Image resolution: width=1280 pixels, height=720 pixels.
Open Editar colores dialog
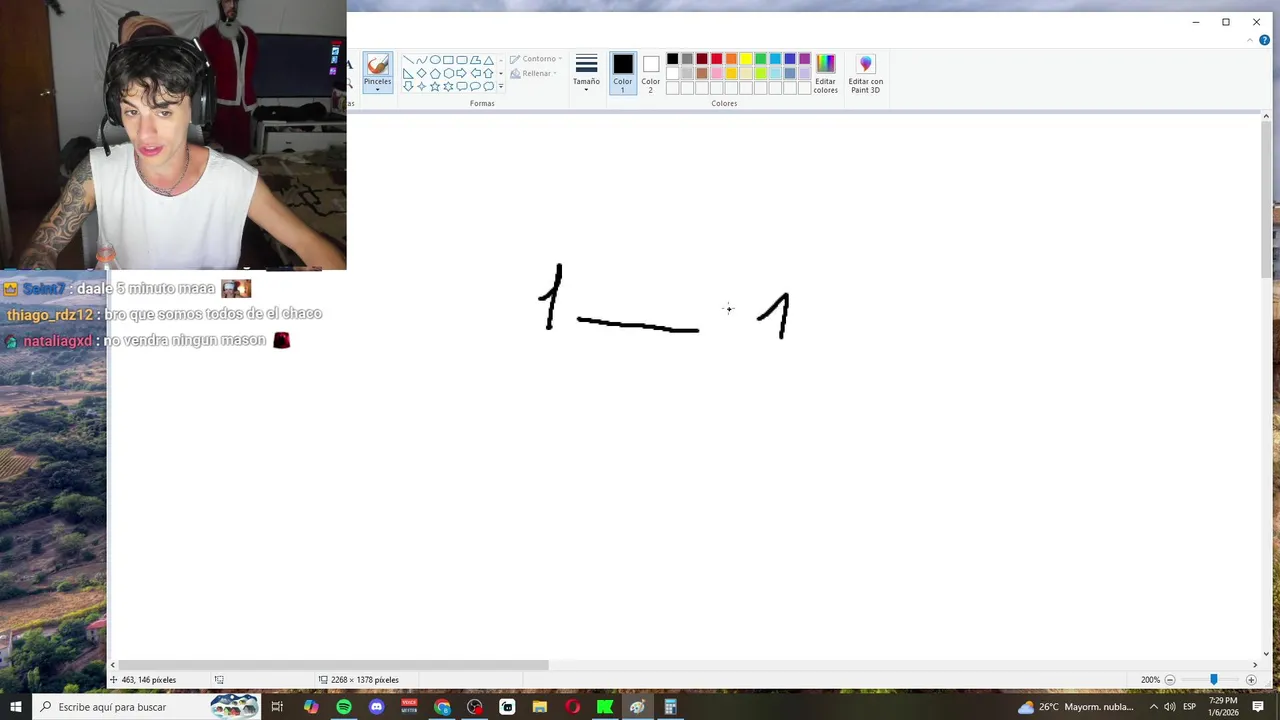coord(826,74)
